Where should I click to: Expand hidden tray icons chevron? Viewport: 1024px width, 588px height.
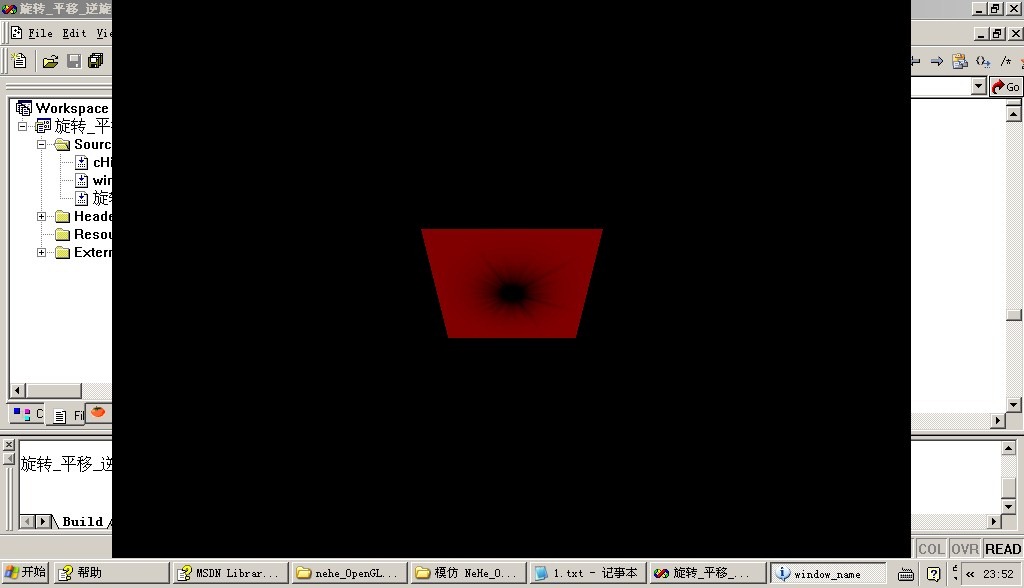tap(970, 574)
